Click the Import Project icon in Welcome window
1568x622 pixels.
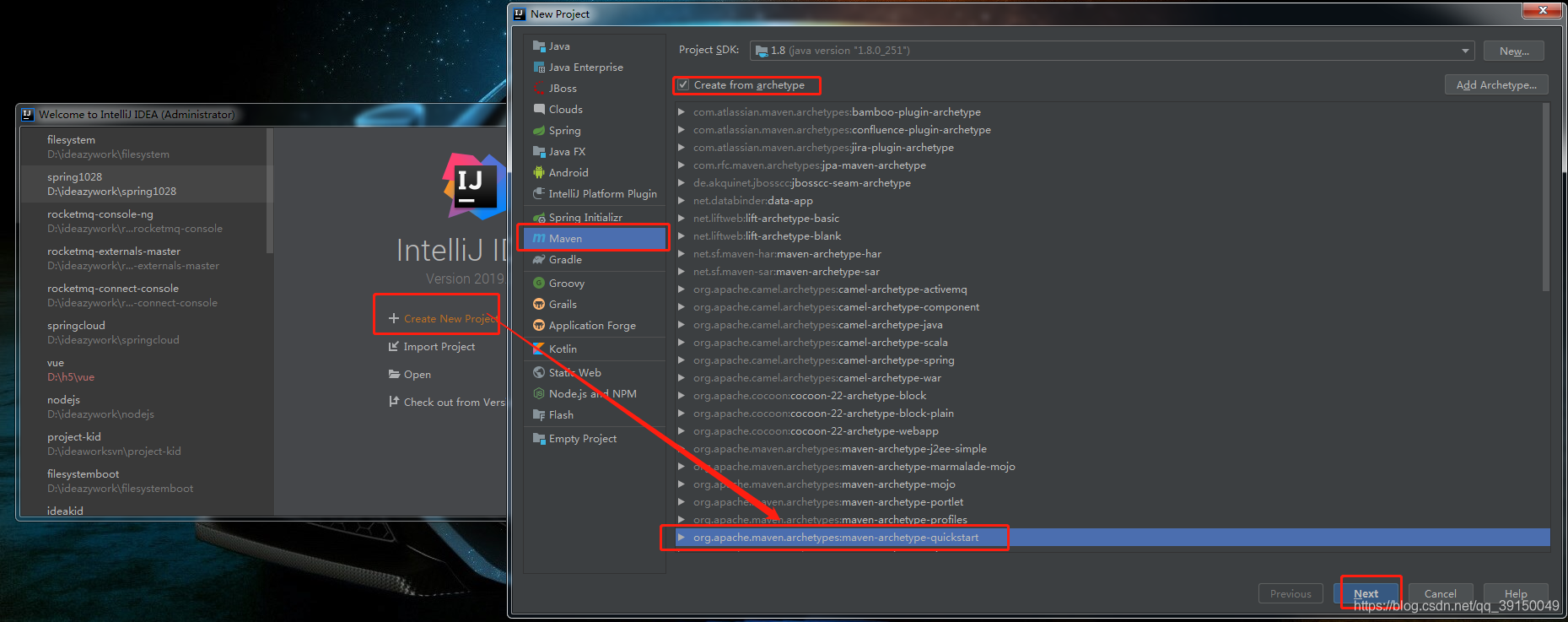click(x=394, y=347)
